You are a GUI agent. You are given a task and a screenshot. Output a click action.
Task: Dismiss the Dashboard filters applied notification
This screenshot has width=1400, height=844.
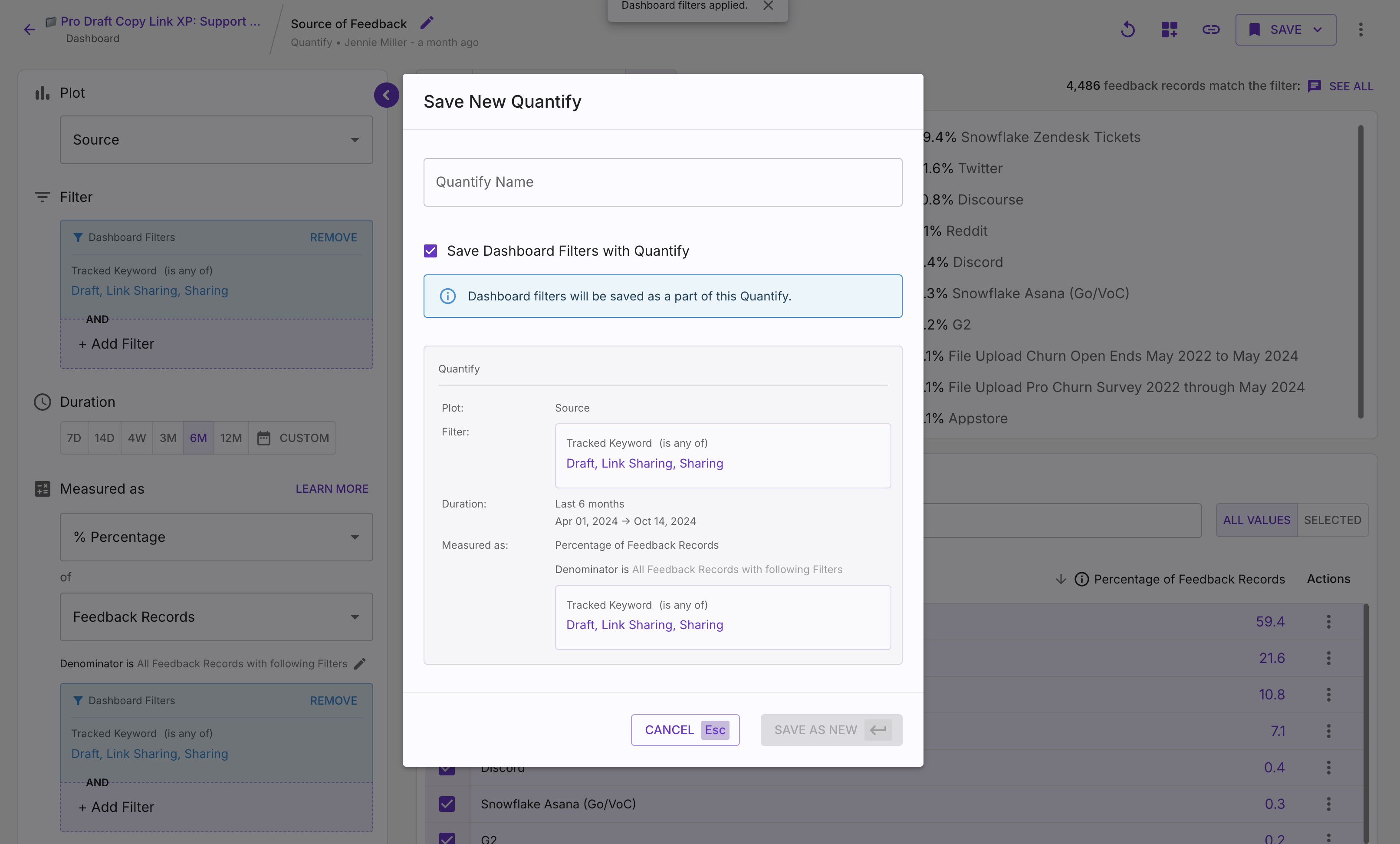pos(768,6)
